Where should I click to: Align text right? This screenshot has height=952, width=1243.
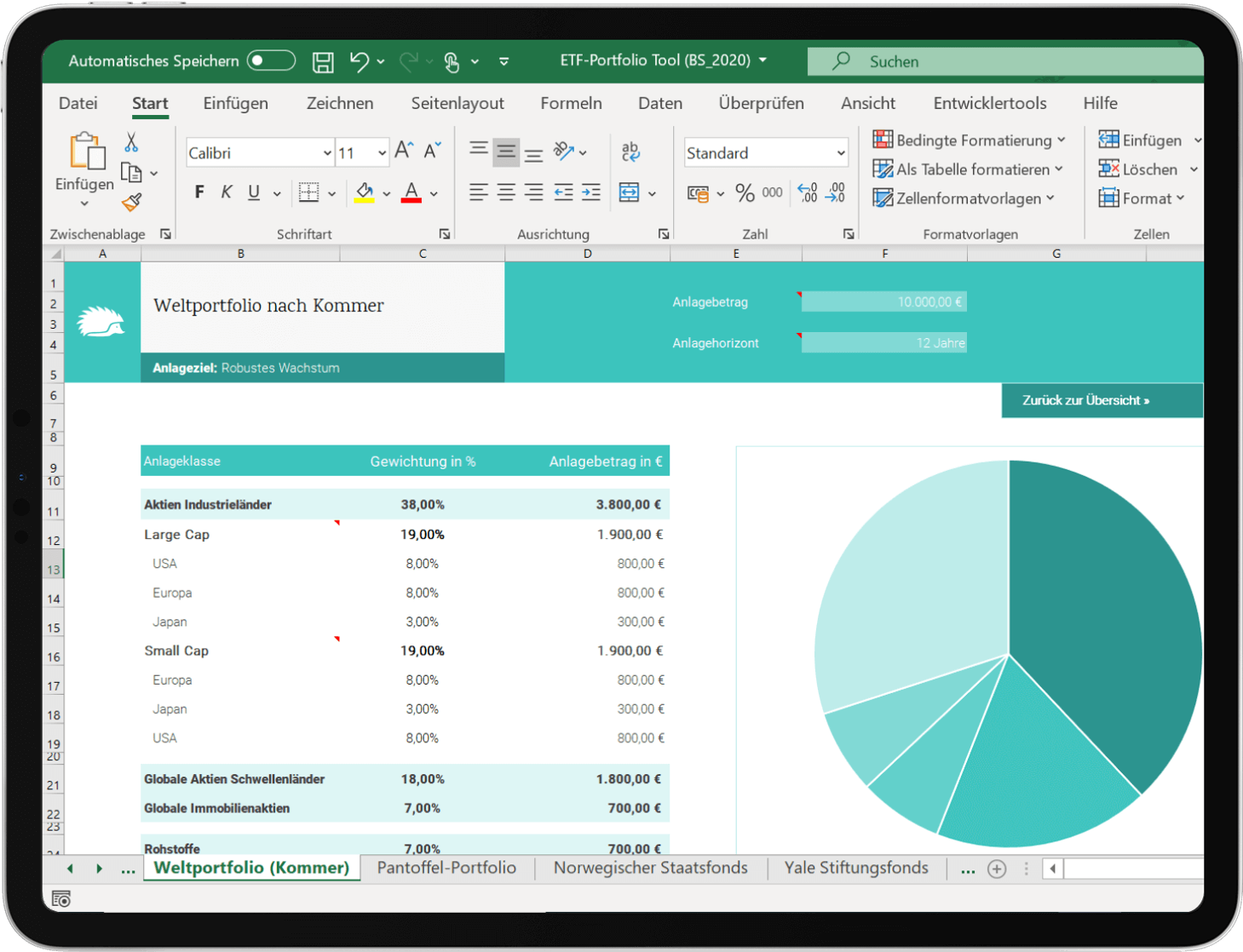coord(533,192)
